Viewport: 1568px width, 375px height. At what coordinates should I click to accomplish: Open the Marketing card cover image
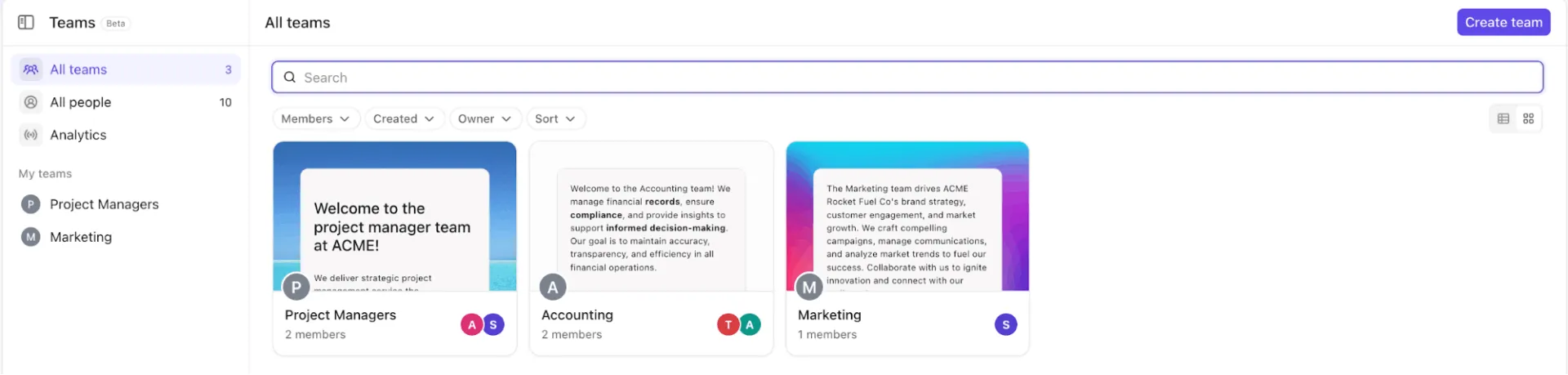907,216
